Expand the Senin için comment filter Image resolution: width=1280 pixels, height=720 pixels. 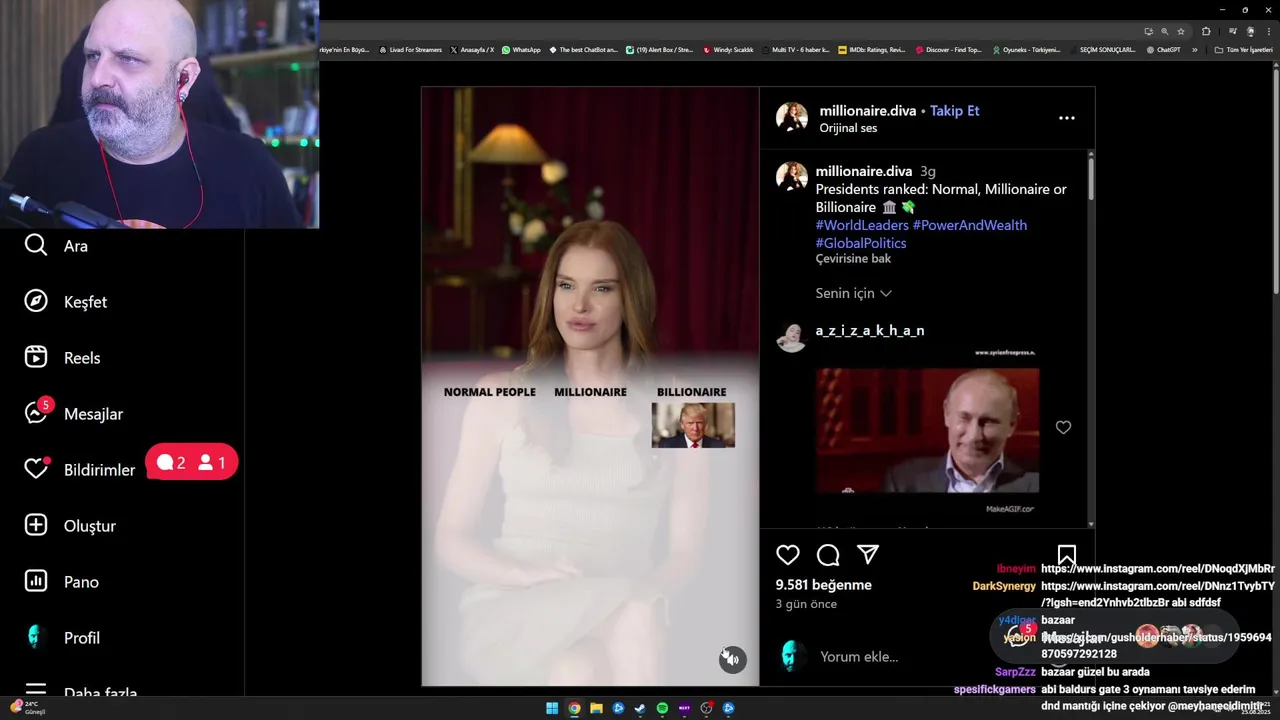[x=853, y=293]
